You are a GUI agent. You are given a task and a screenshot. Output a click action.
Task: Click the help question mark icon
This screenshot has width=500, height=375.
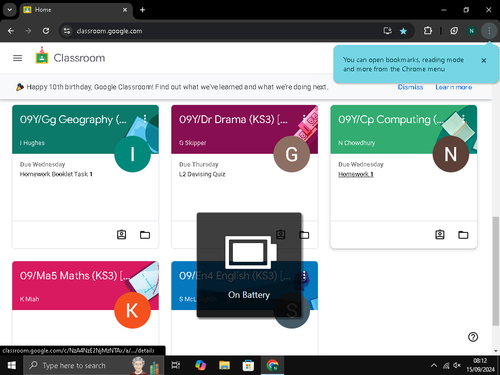[473, 337]
